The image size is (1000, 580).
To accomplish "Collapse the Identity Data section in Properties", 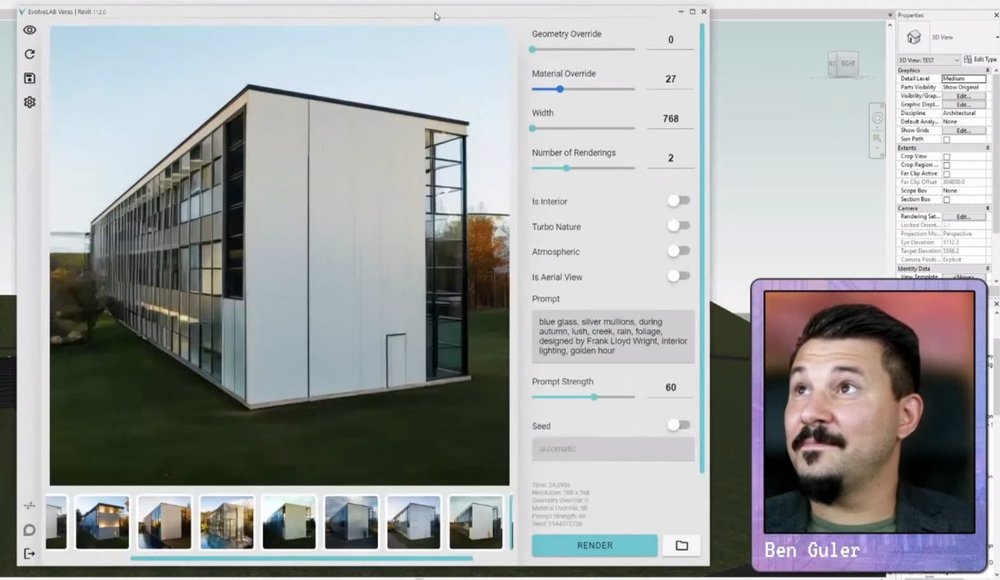I will pyautogui.click(x=988, y=269).
